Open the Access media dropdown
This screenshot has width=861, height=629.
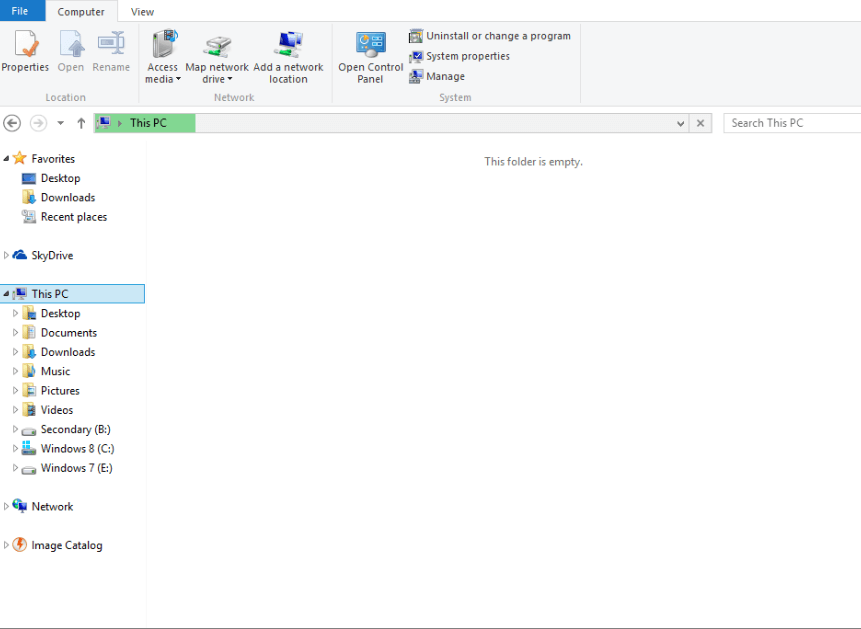tap(162, 79)
